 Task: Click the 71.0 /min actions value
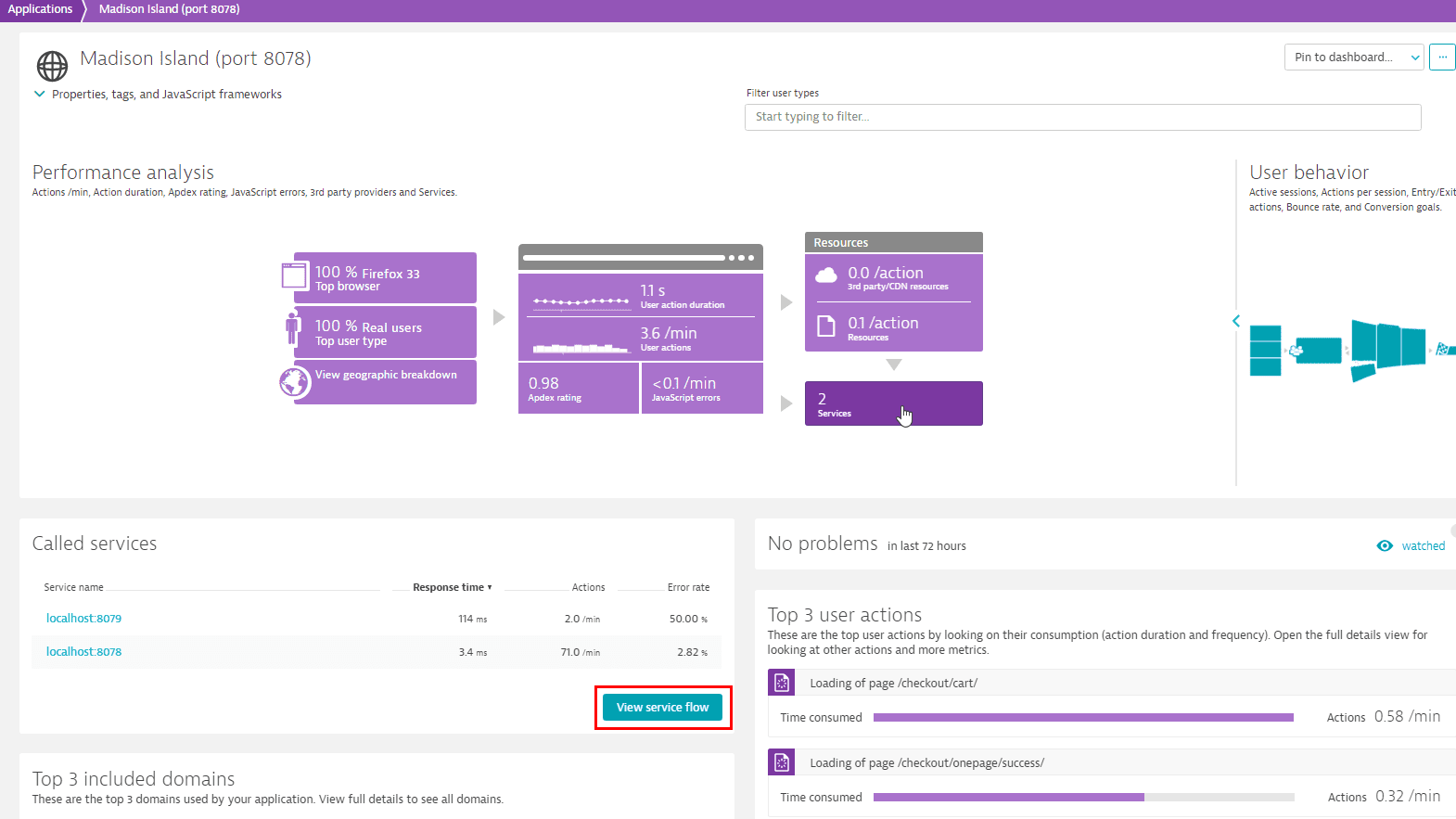tap(580, 652)
